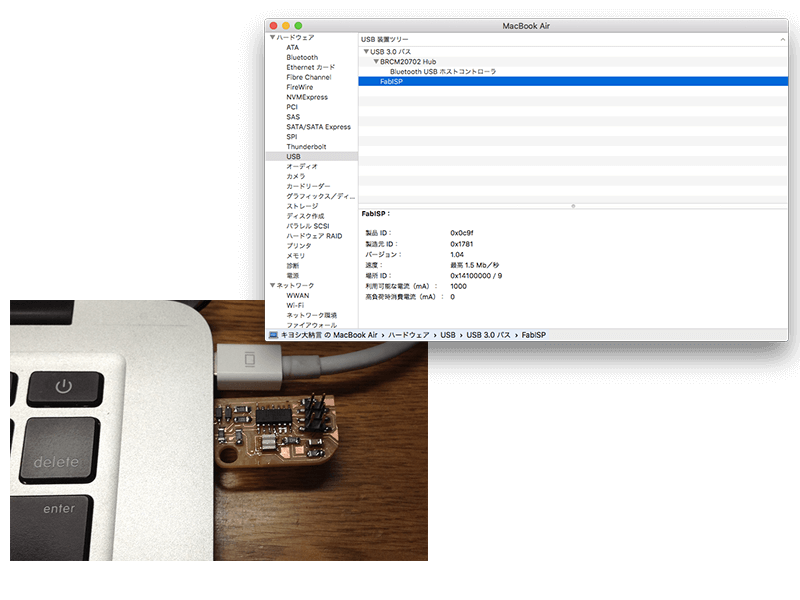Click location ID value 0x14100000 / 9
The image size is (800, 600).
pyautogui.click(x=476, y=276)
